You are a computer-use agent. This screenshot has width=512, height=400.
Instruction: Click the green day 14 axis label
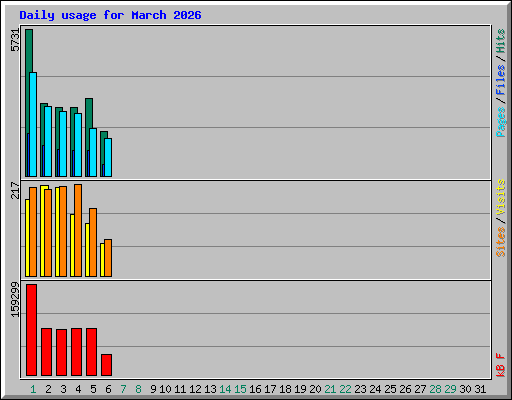coord(225,389)
